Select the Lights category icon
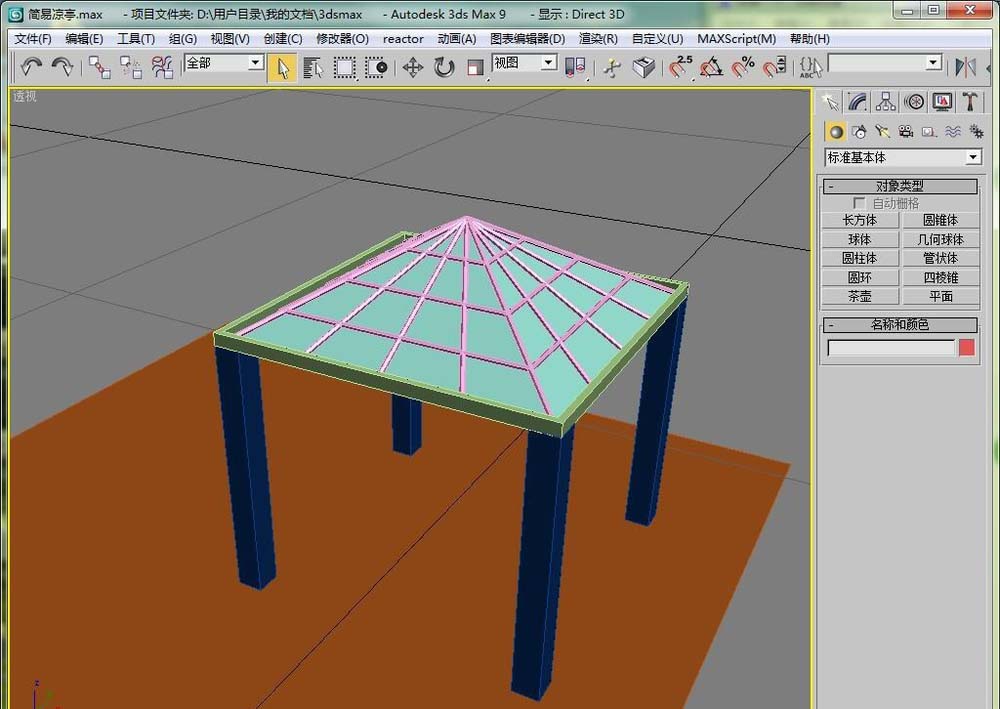The image size is (1000, 709). click(x=883, y=132)
